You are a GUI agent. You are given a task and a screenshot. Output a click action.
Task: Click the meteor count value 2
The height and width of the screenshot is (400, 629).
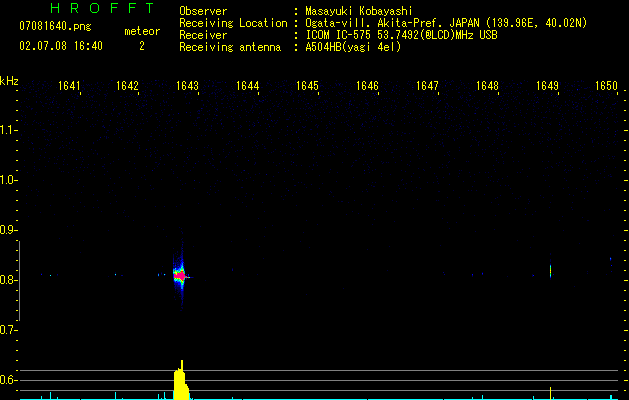[142, 46]
